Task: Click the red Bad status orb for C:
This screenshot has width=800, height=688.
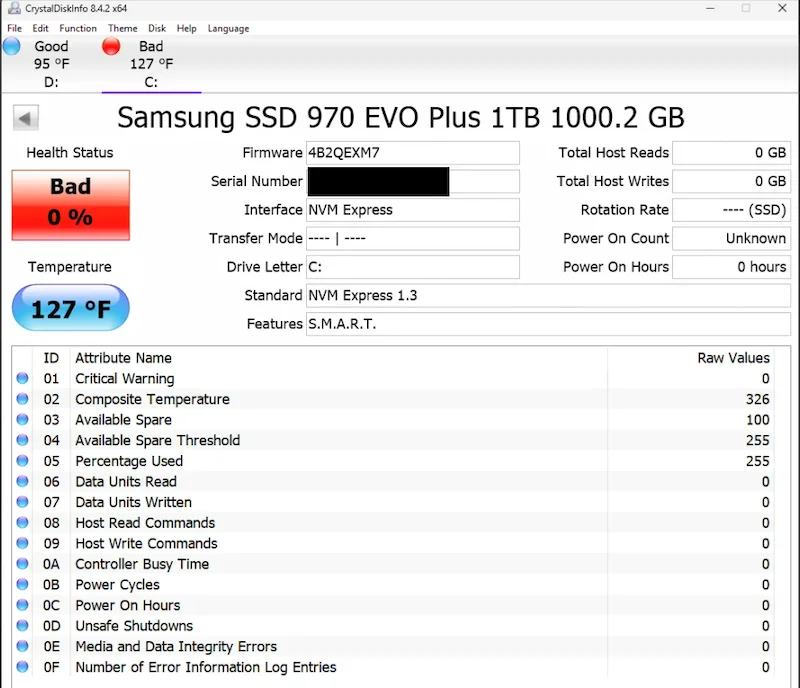Action: (111, 46)
